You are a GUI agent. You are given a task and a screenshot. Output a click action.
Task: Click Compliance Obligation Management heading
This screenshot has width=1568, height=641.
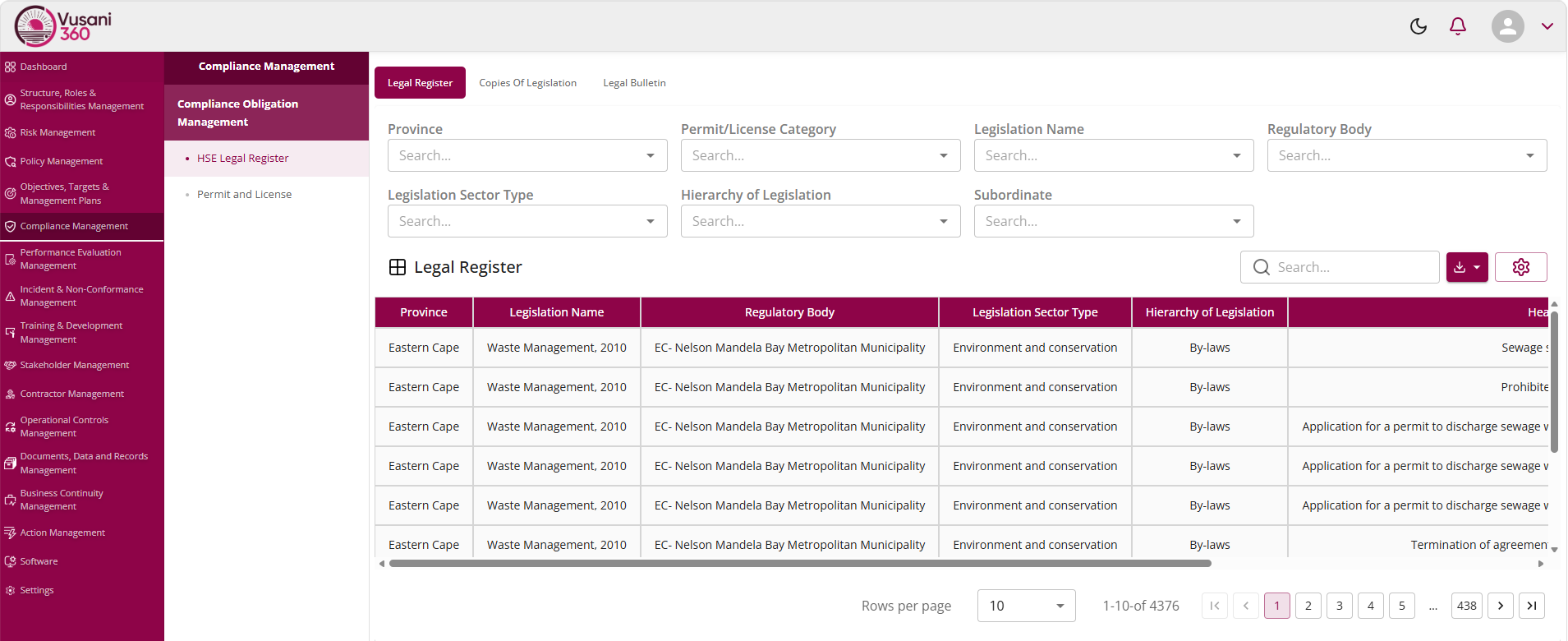click(x=267, y=113)
